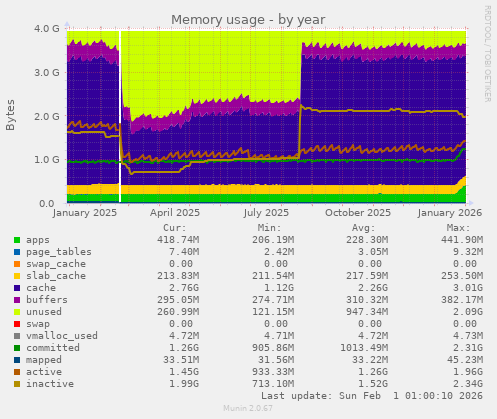Click the page_tables blue legend swatch

(17, 252)
